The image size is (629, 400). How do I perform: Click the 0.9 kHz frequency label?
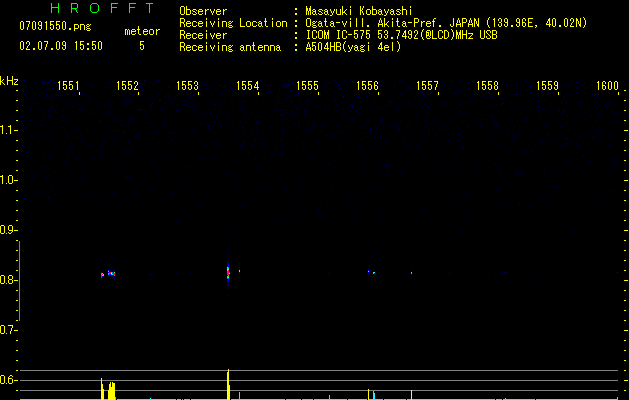[8, 230]
